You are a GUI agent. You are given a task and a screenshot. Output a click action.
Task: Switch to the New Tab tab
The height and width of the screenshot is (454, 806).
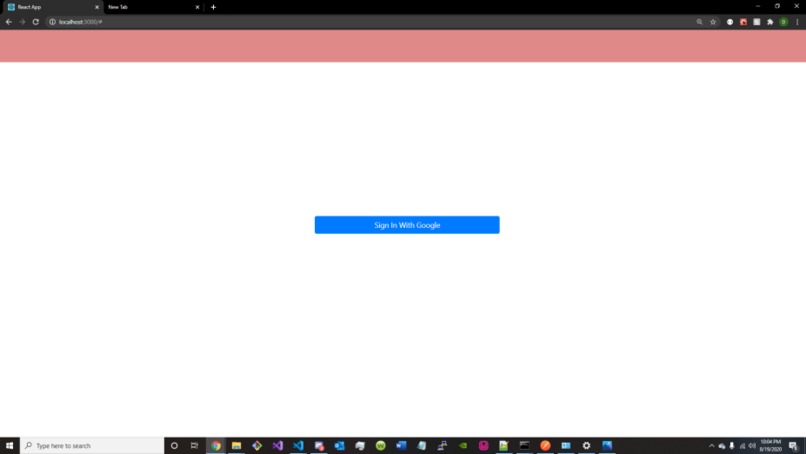(153, 7)
